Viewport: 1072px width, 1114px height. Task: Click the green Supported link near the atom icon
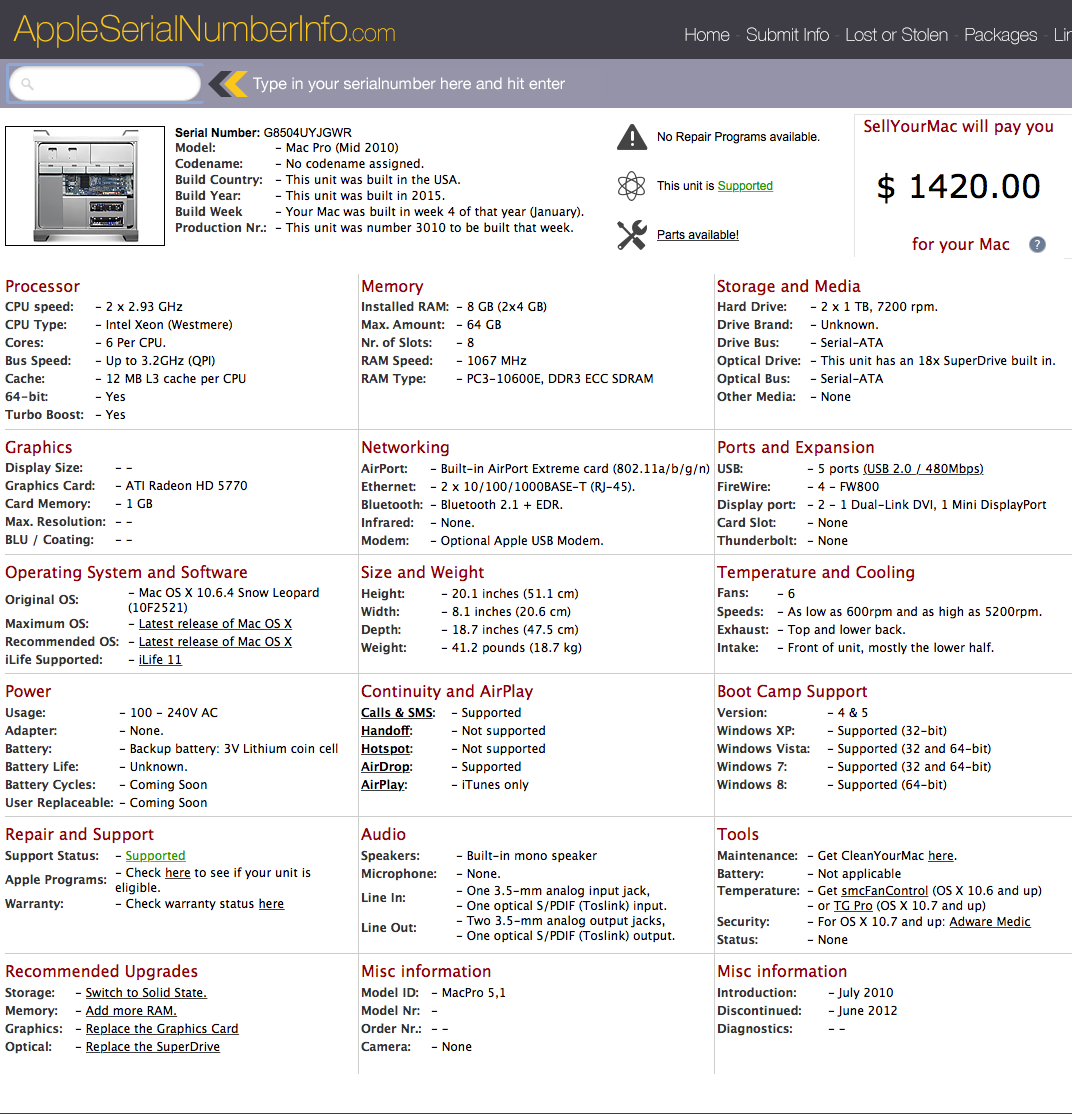745,186
